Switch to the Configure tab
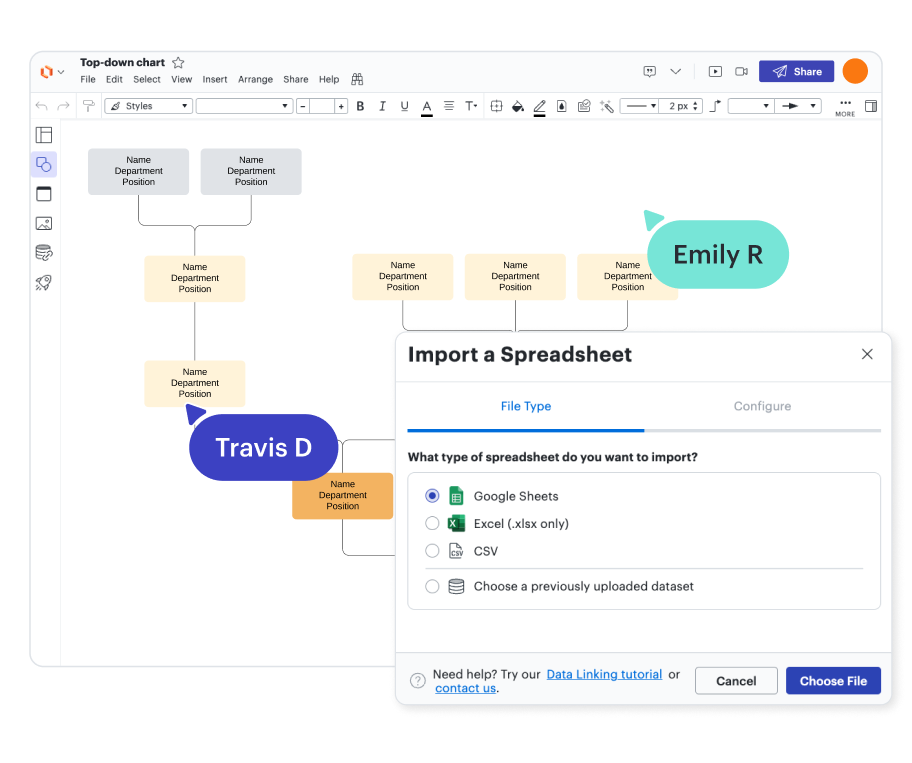Viewport: 912px width, 763px height. pos(762,406)
